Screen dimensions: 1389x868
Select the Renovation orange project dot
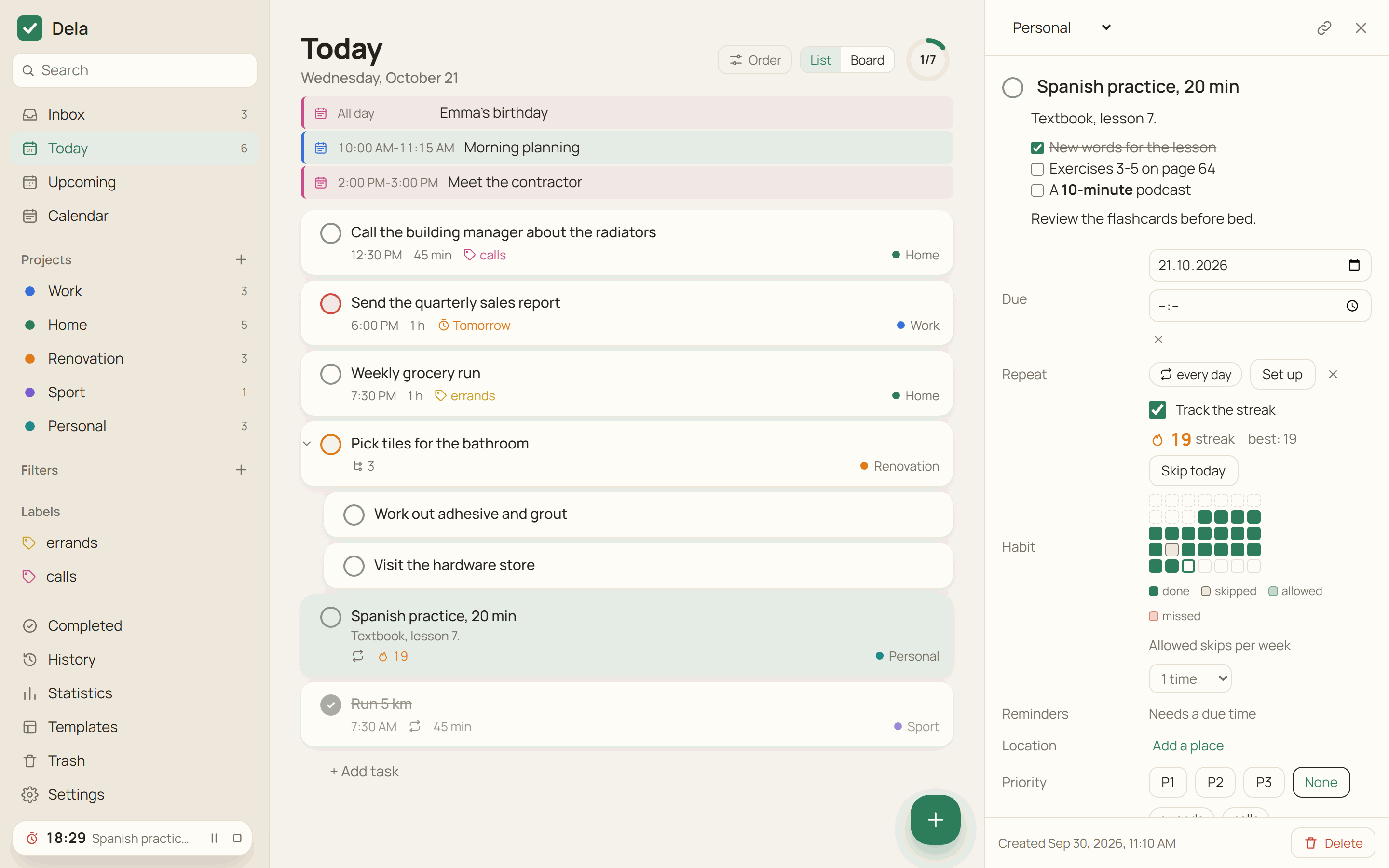30,359
